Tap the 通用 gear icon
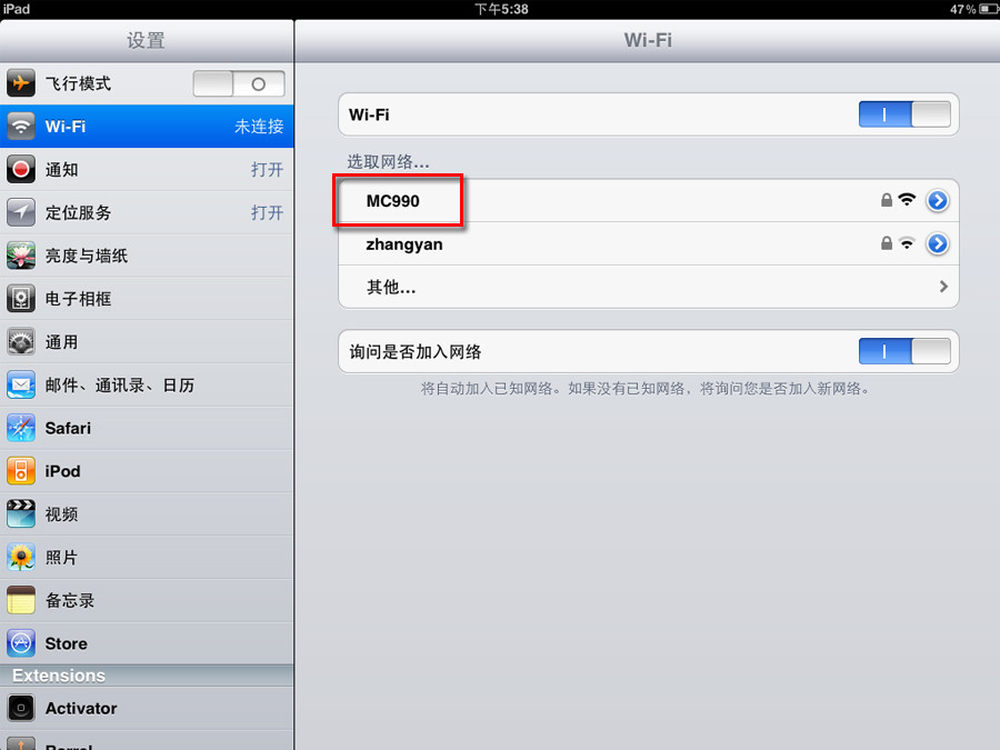The image size is (1000, 750). (x=20, y=342)
